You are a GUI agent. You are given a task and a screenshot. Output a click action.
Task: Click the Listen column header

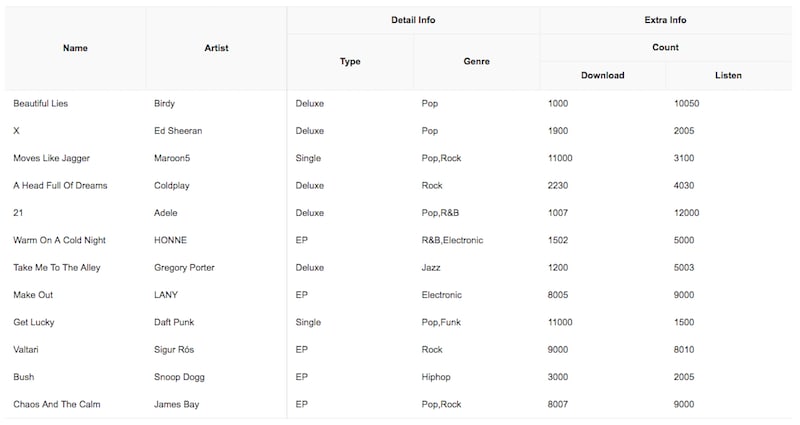click(728, 75)
